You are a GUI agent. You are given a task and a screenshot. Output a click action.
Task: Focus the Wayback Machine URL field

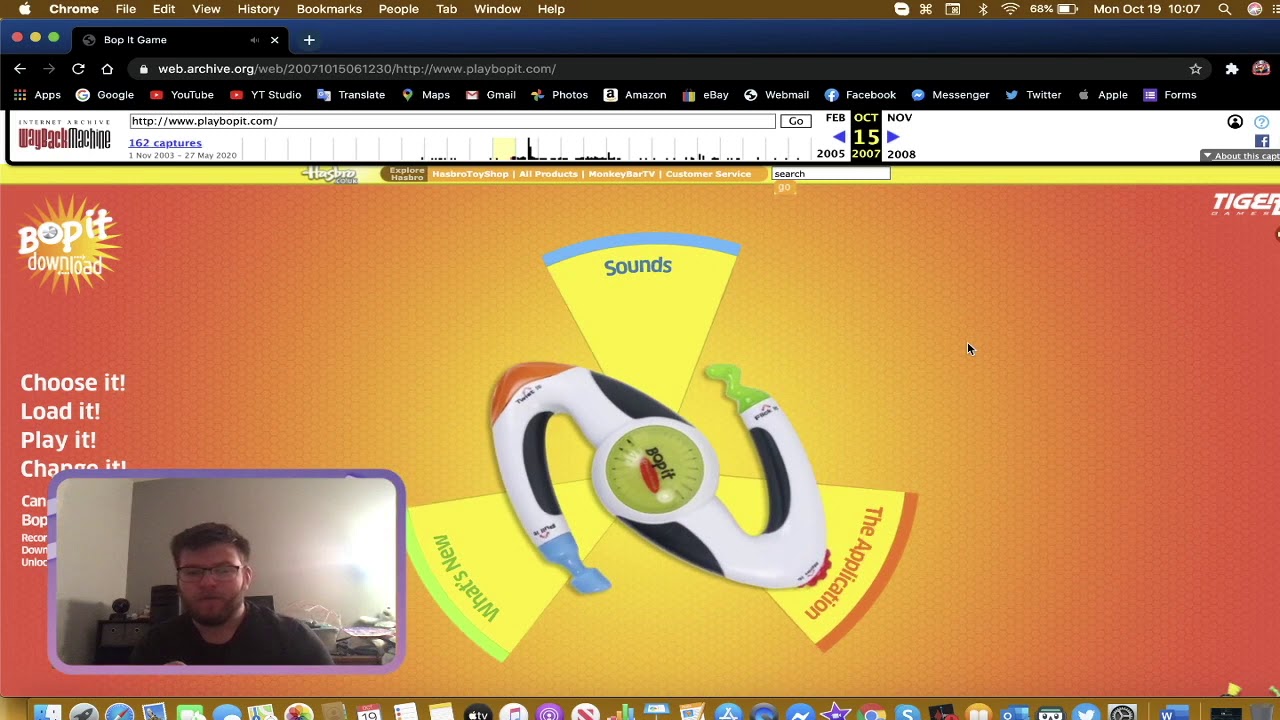452,121
